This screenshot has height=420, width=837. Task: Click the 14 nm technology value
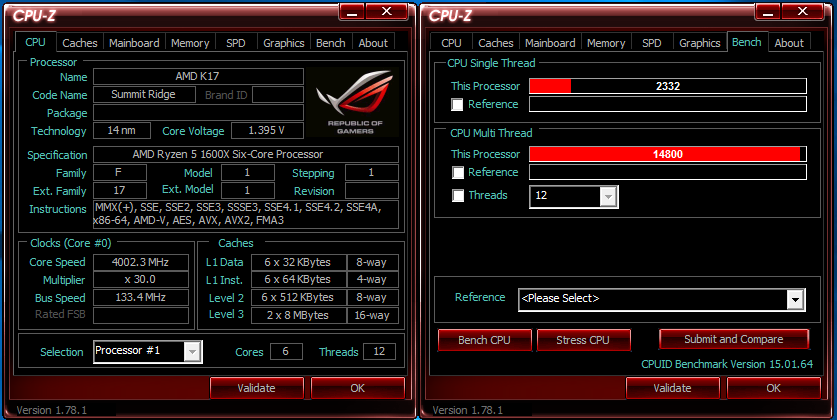pyautogui.click(x=121, y=130)
